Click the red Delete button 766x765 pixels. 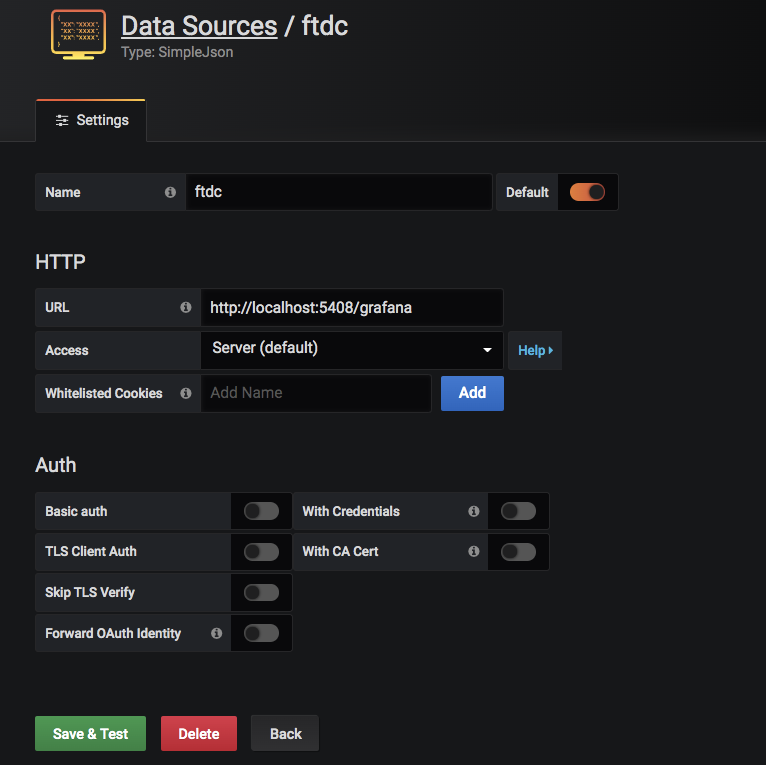click(199, 733)
